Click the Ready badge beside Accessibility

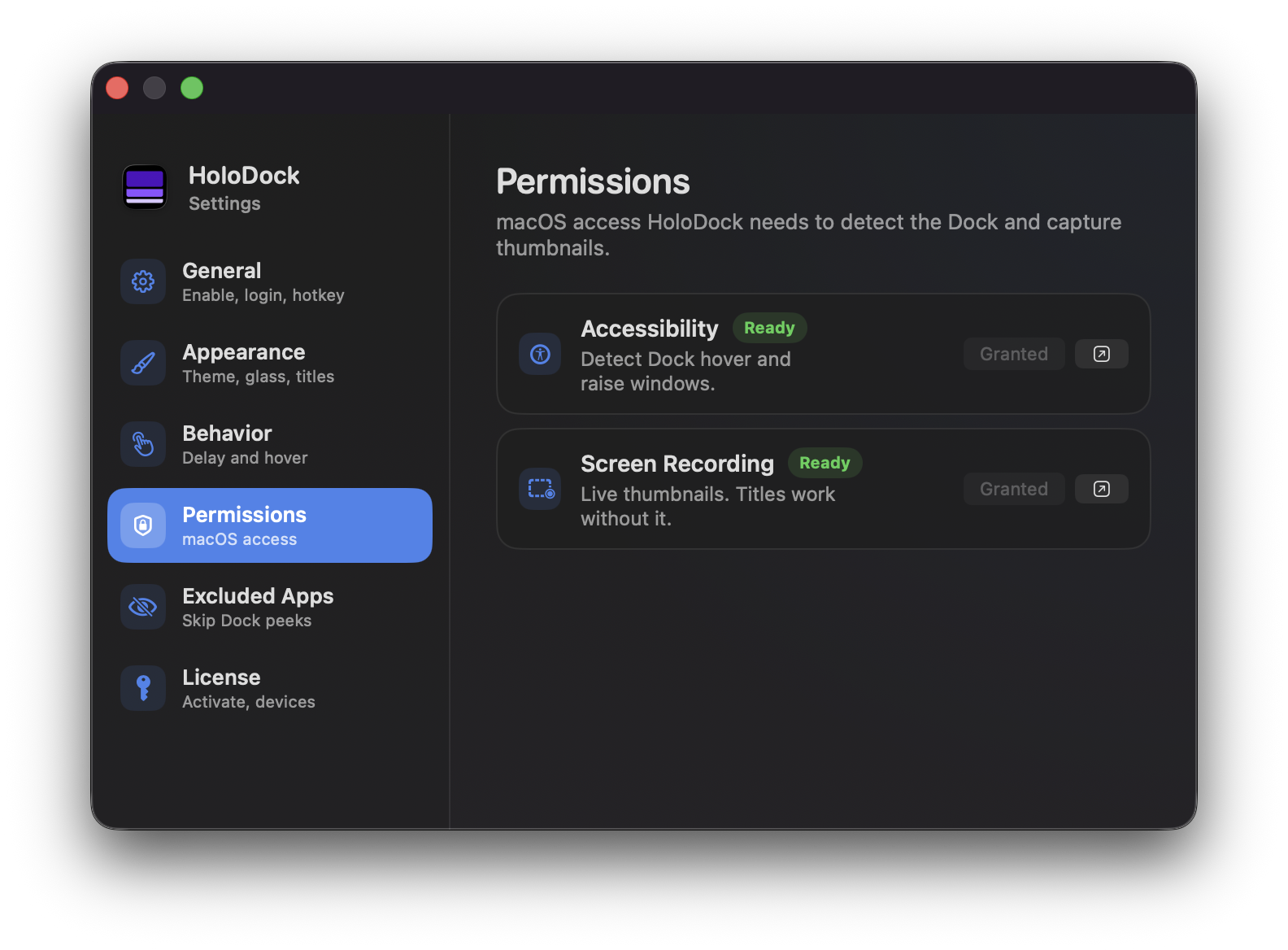tap(769, 328)
